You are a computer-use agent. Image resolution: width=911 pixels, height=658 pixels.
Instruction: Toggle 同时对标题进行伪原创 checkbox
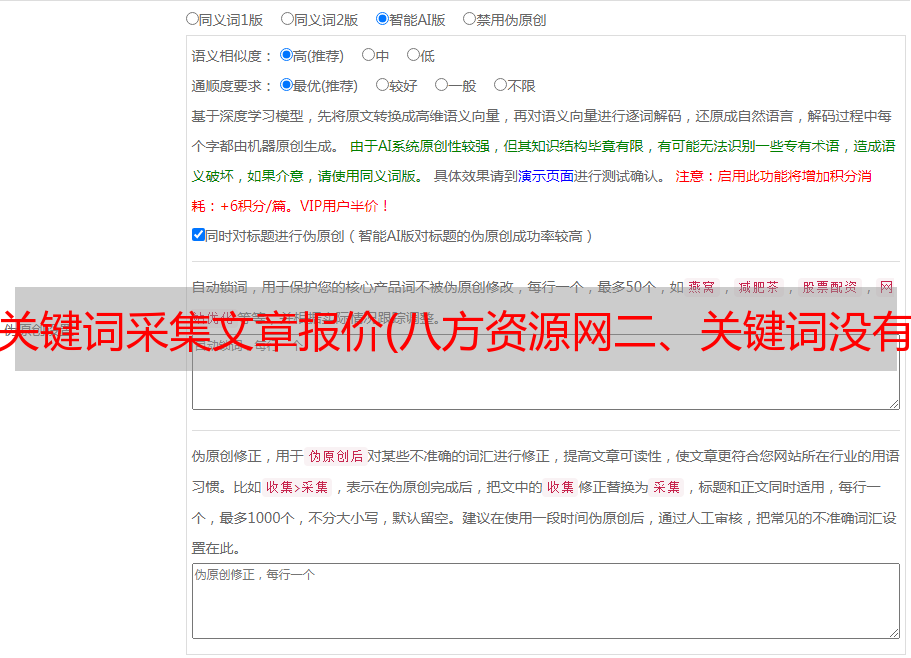(x=198, y=235)
